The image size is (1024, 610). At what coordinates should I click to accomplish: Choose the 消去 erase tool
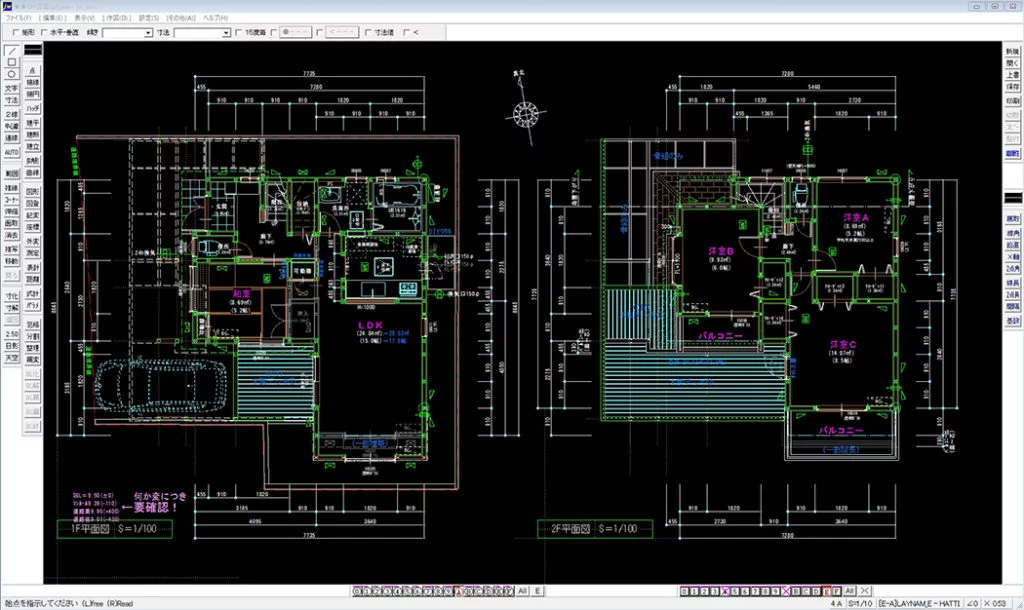[x=11, y=236]
